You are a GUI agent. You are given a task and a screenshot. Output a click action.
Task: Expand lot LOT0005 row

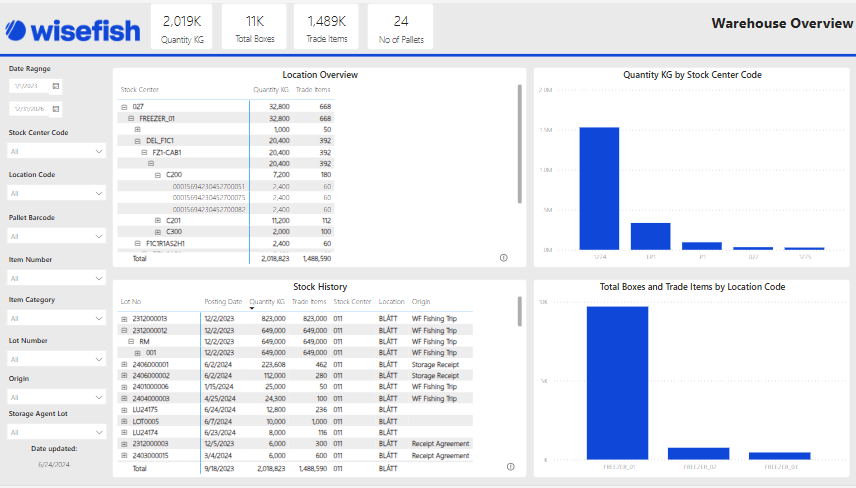125,421
